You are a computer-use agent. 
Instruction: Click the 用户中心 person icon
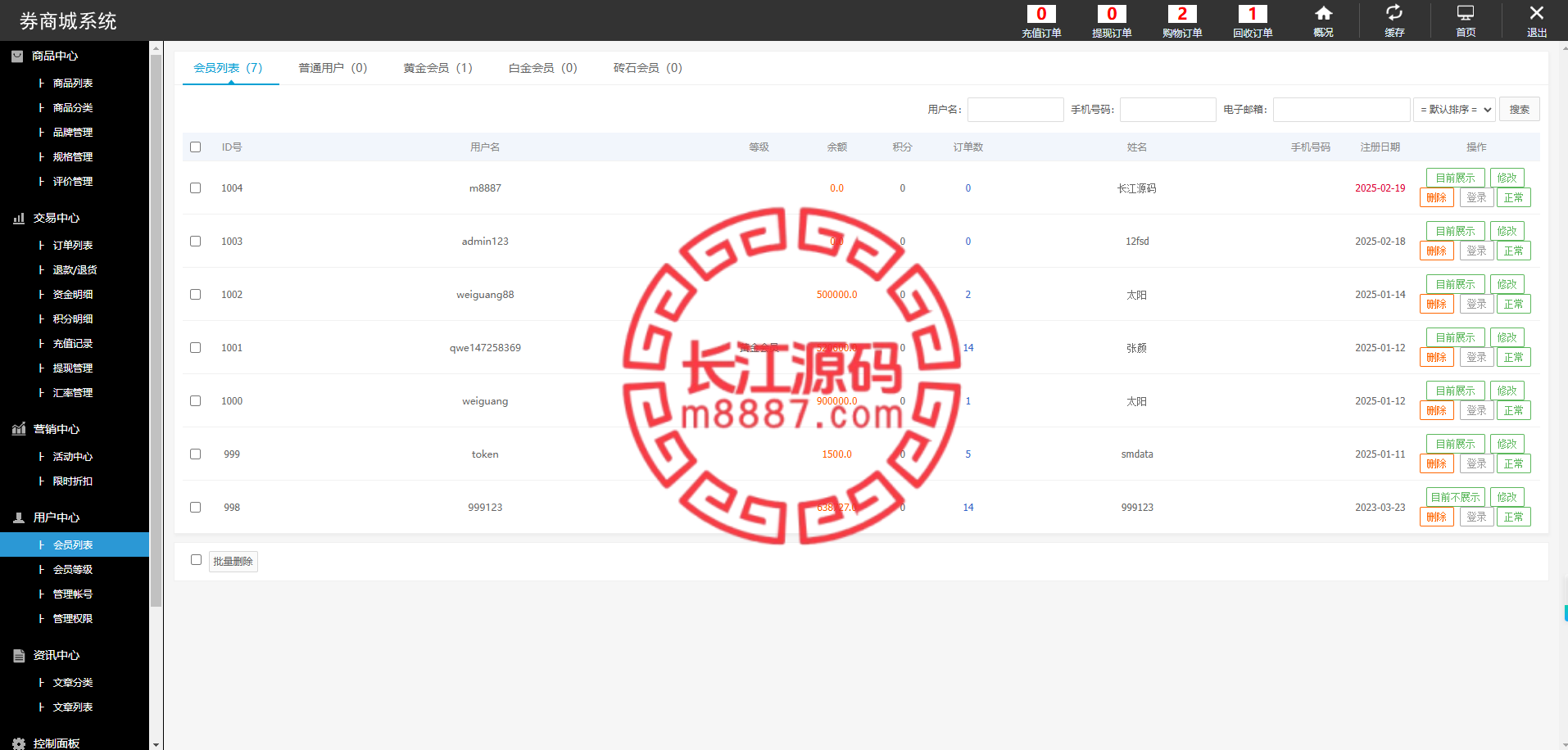click(19, 517)
